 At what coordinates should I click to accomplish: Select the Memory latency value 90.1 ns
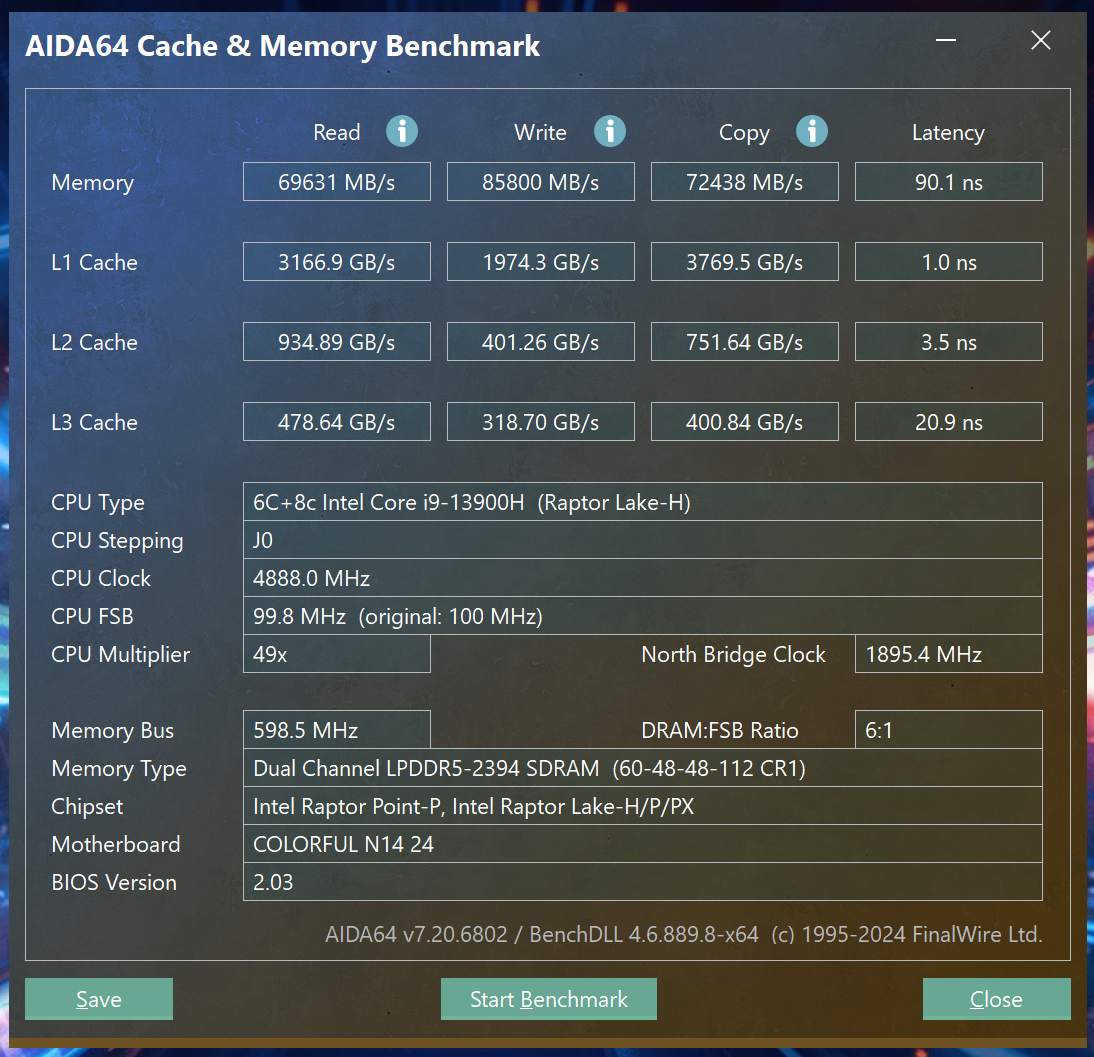pyautogui.click(x=949, y=182)
